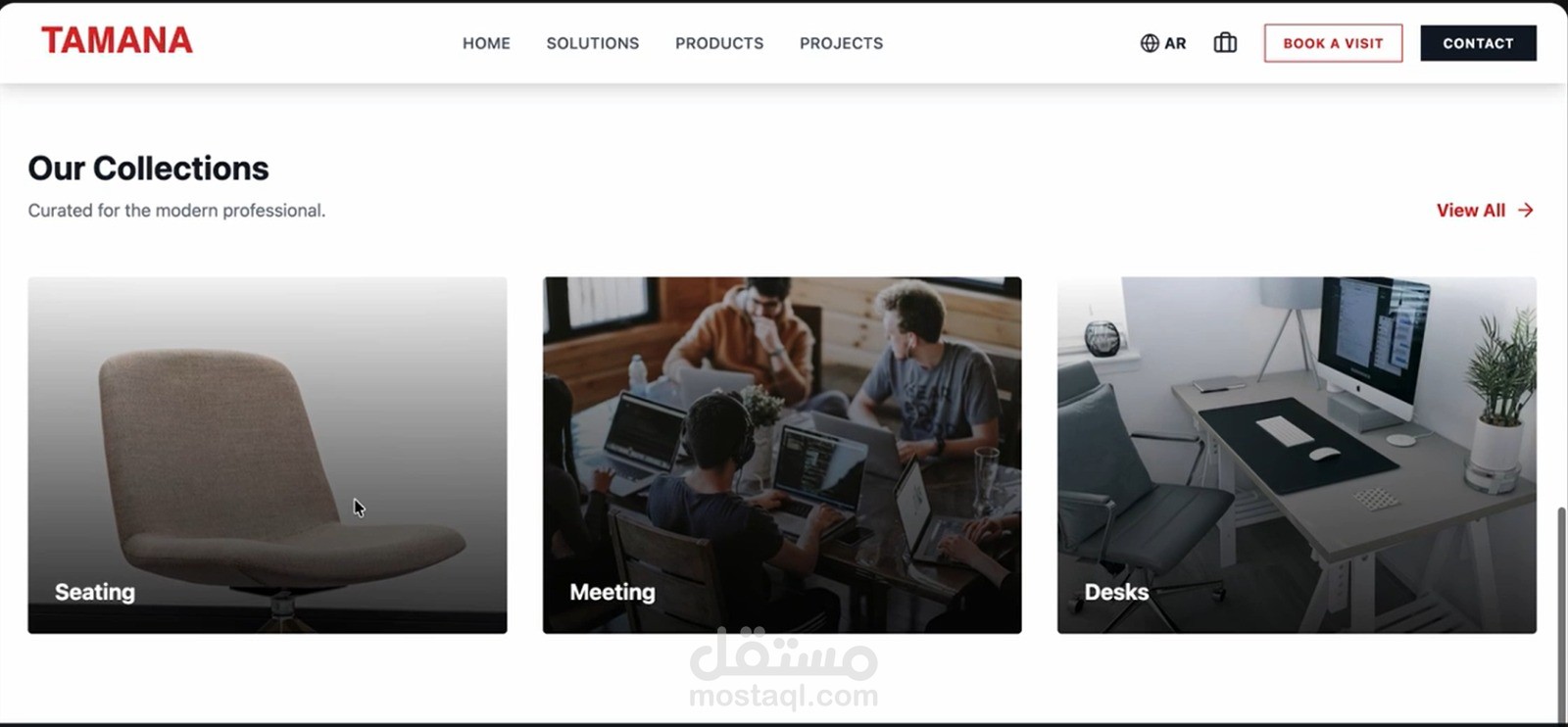This screenshot has height=727, width=1568.
Task: Open the Seating collection card
Action: [268, 455]
